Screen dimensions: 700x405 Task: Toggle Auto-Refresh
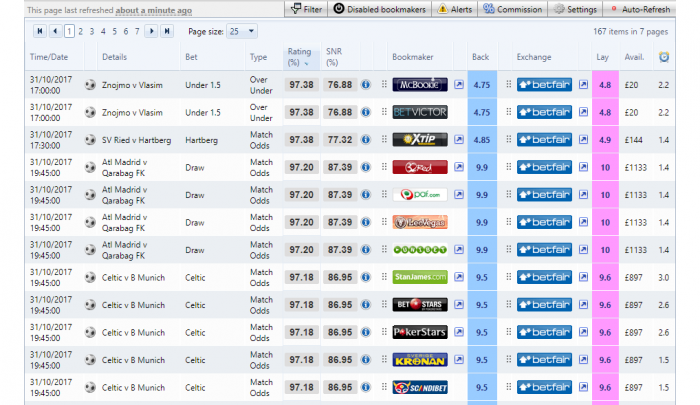point(639,9)
